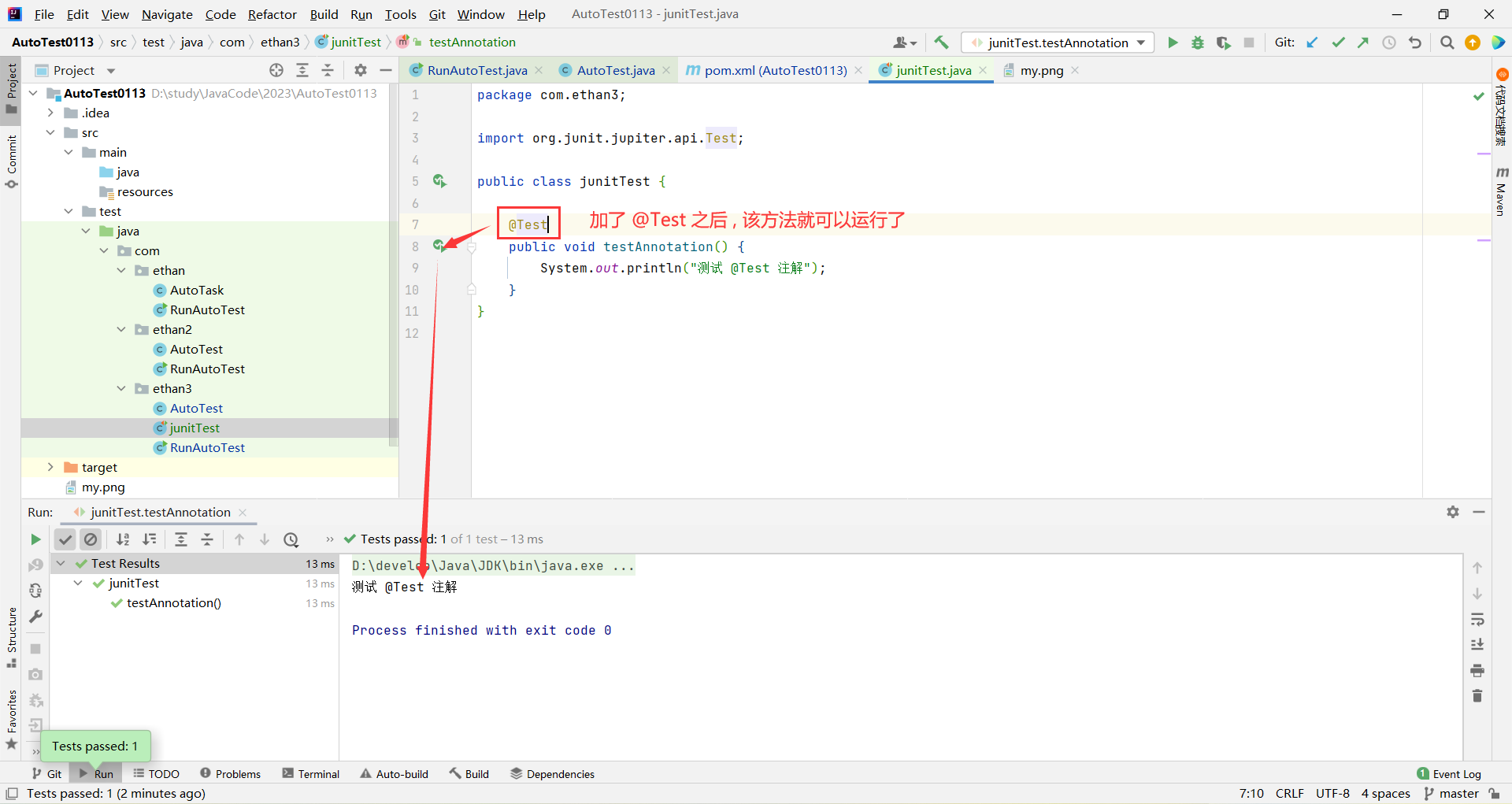The width and height of the screenshot is (1512, 804).
Task: Open the Terminal tool window
Action: (310, 774)
